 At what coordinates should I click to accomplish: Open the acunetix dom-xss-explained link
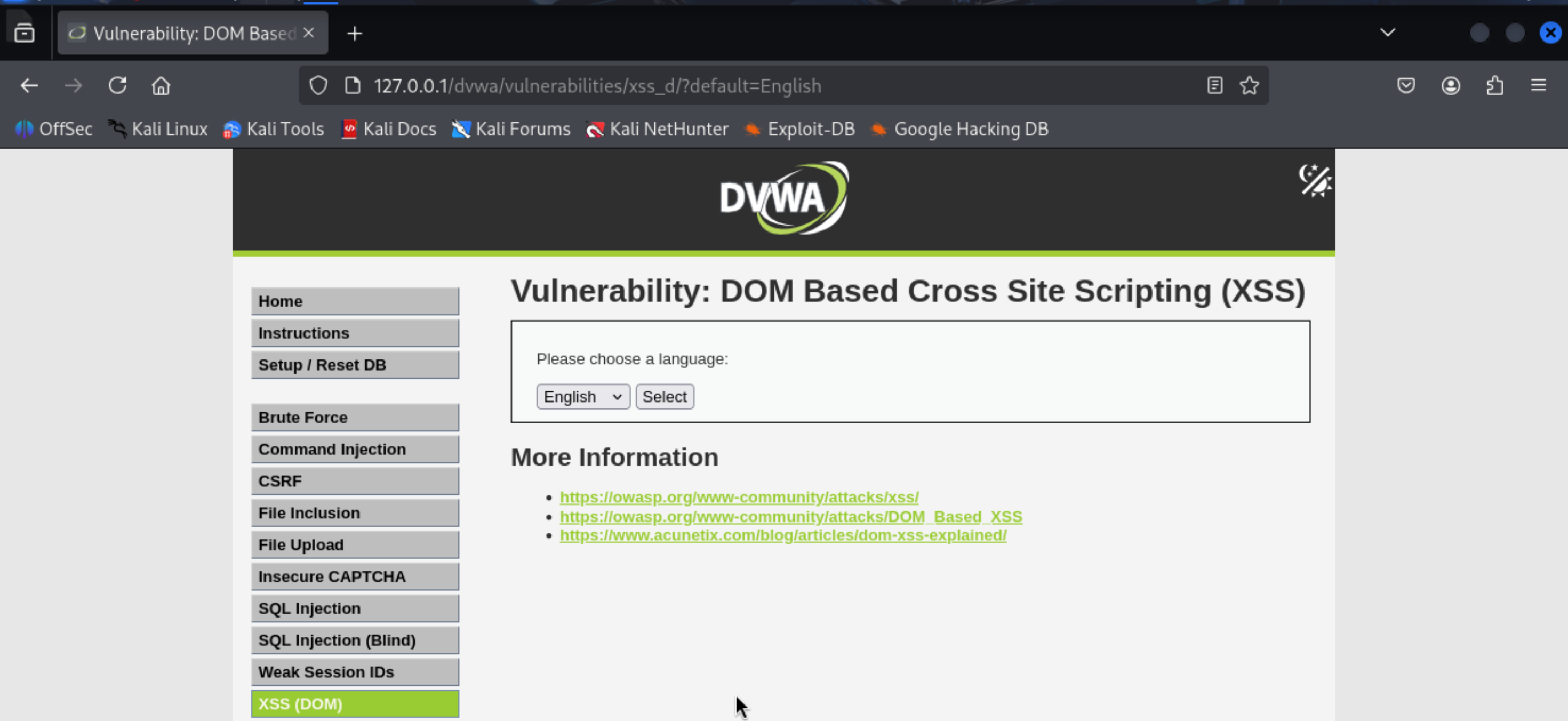click(x=783, y=535)
